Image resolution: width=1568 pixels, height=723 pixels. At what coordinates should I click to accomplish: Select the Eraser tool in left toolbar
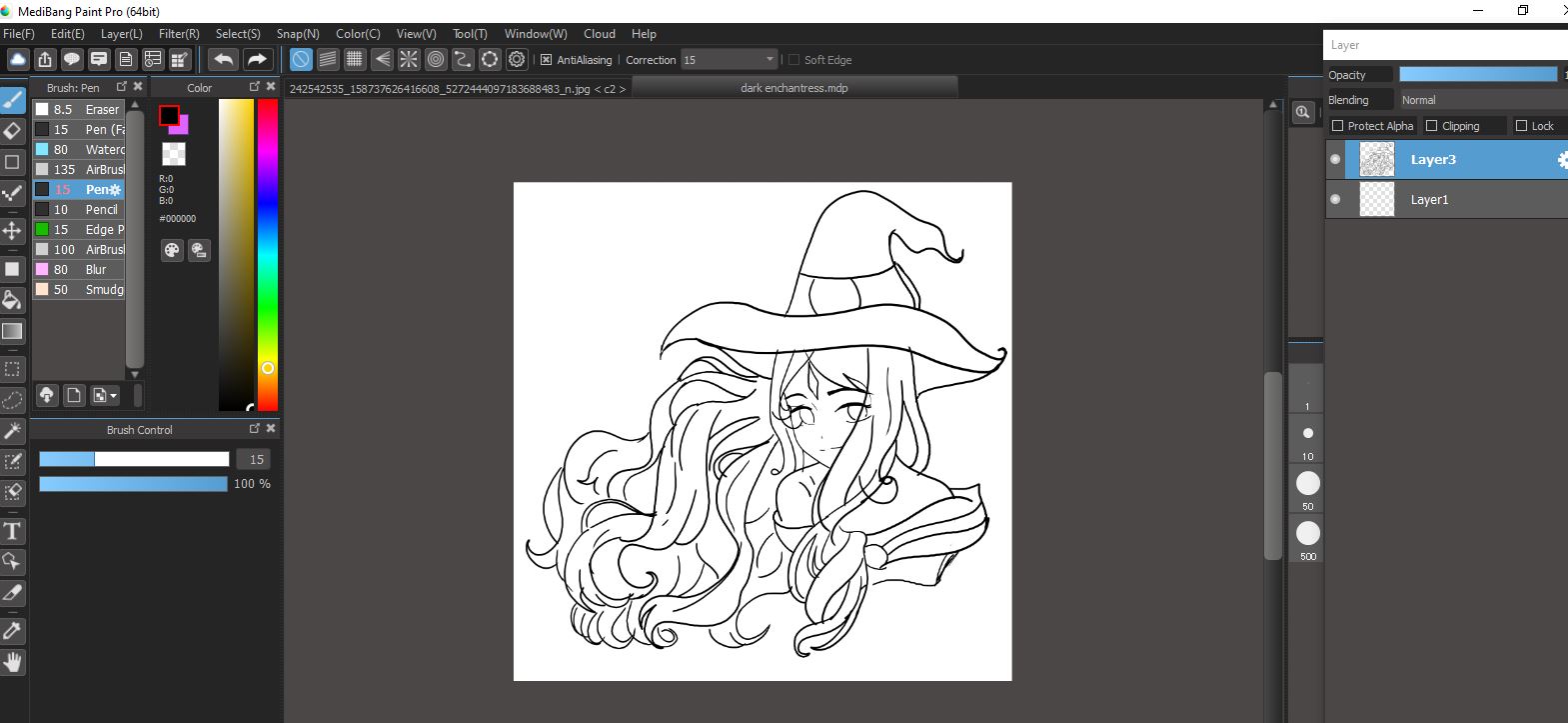click(x=12, y=131)
